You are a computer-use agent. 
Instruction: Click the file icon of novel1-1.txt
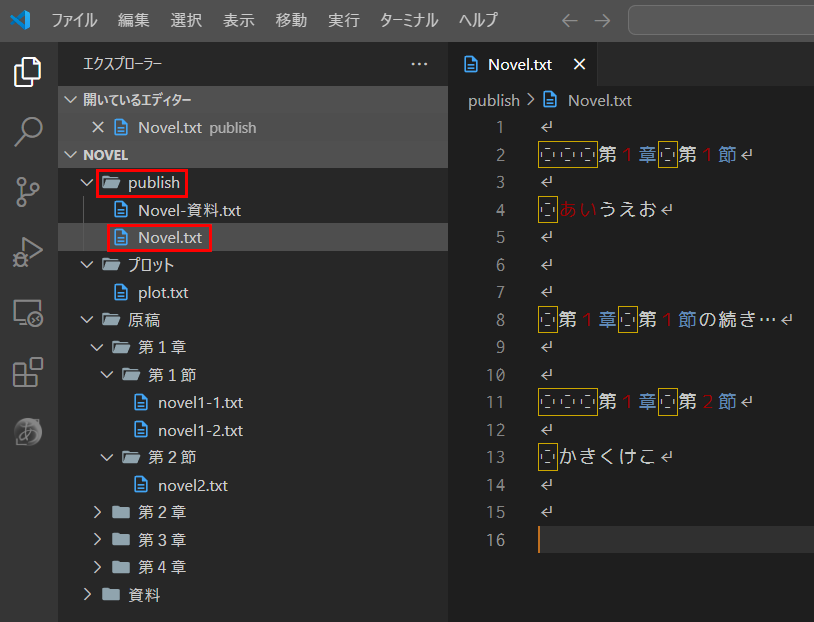click(141, 402)
